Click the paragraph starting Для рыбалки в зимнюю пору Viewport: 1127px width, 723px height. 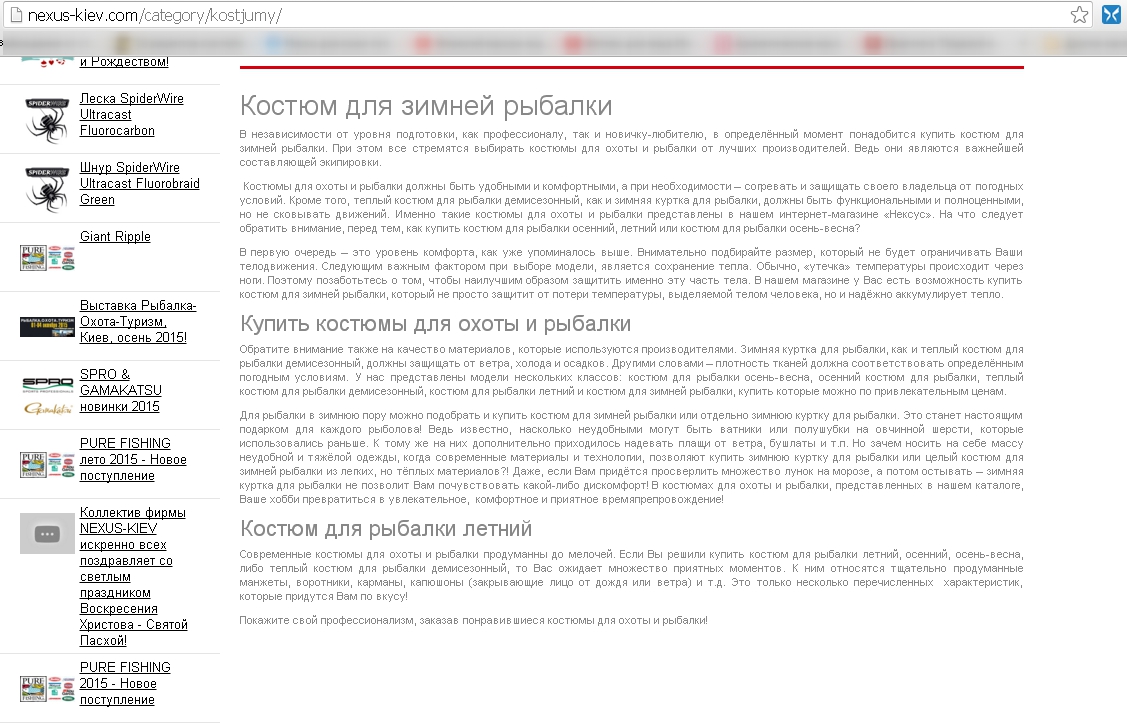click(x=631, y=457)
